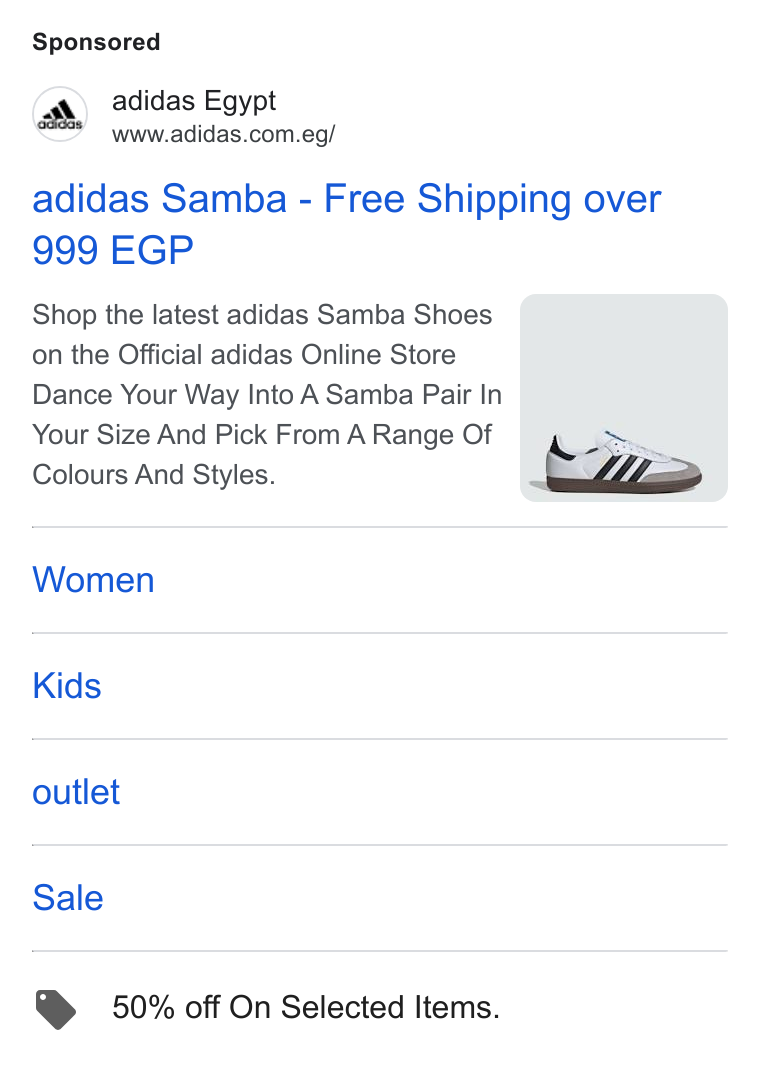The height and width of the screenshot is (1068, 760).
Task: Click the Sponsored label
Action: pos(96,42)
